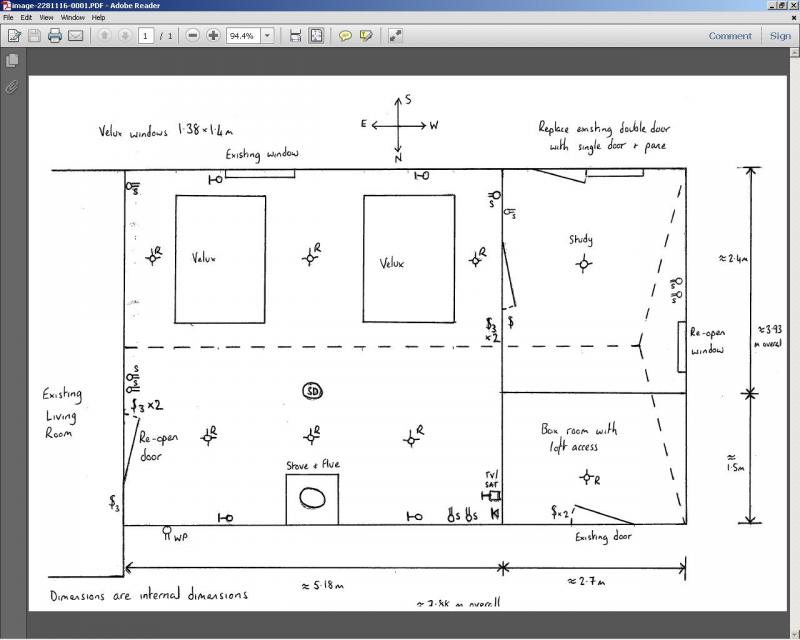
Task: Click the page number input field
Action: [146, 36]
